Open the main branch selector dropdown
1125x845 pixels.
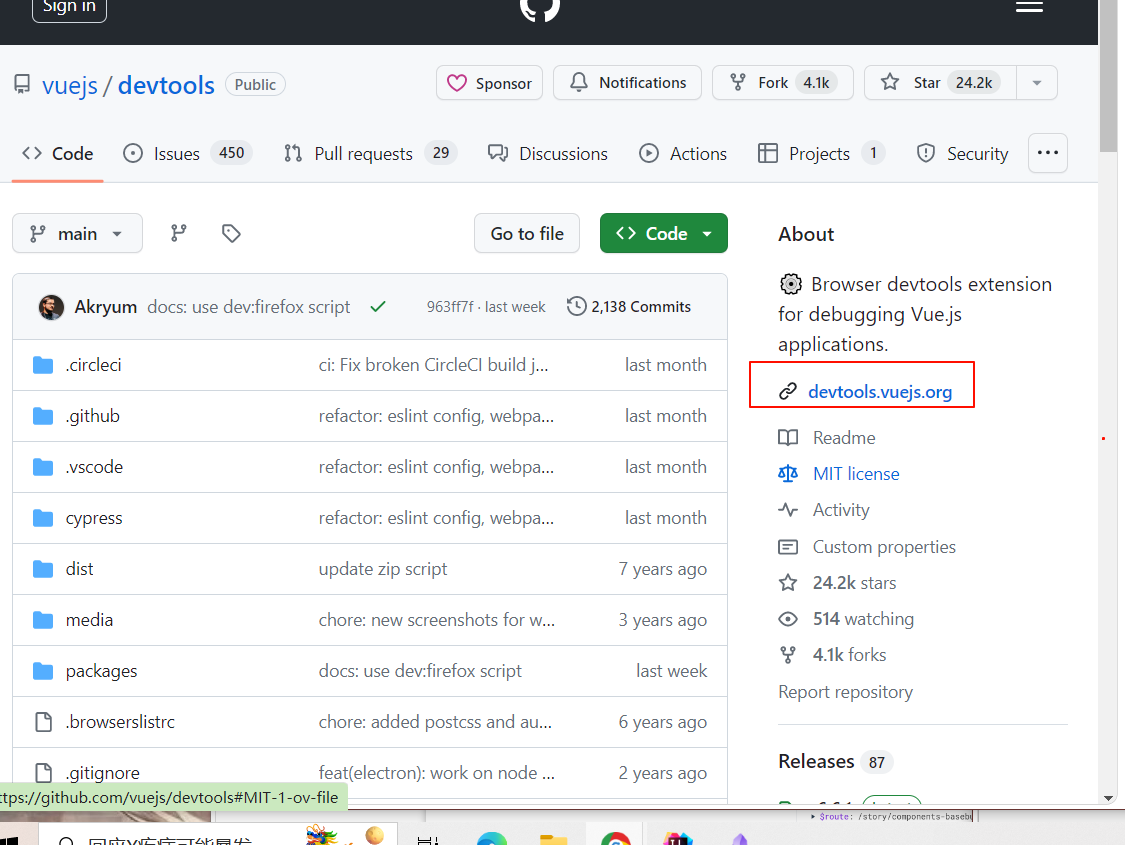[x=77, y=233]
